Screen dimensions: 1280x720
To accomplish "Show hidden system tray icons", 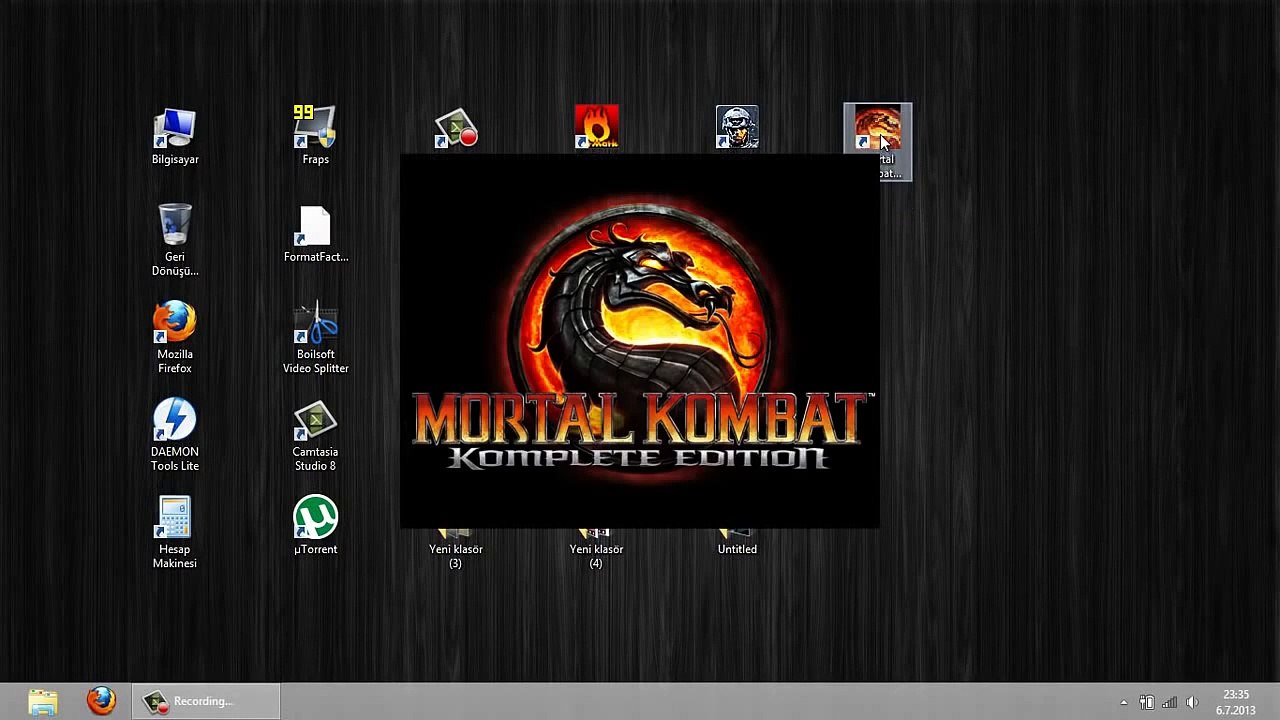I will tap(1123, 702).
